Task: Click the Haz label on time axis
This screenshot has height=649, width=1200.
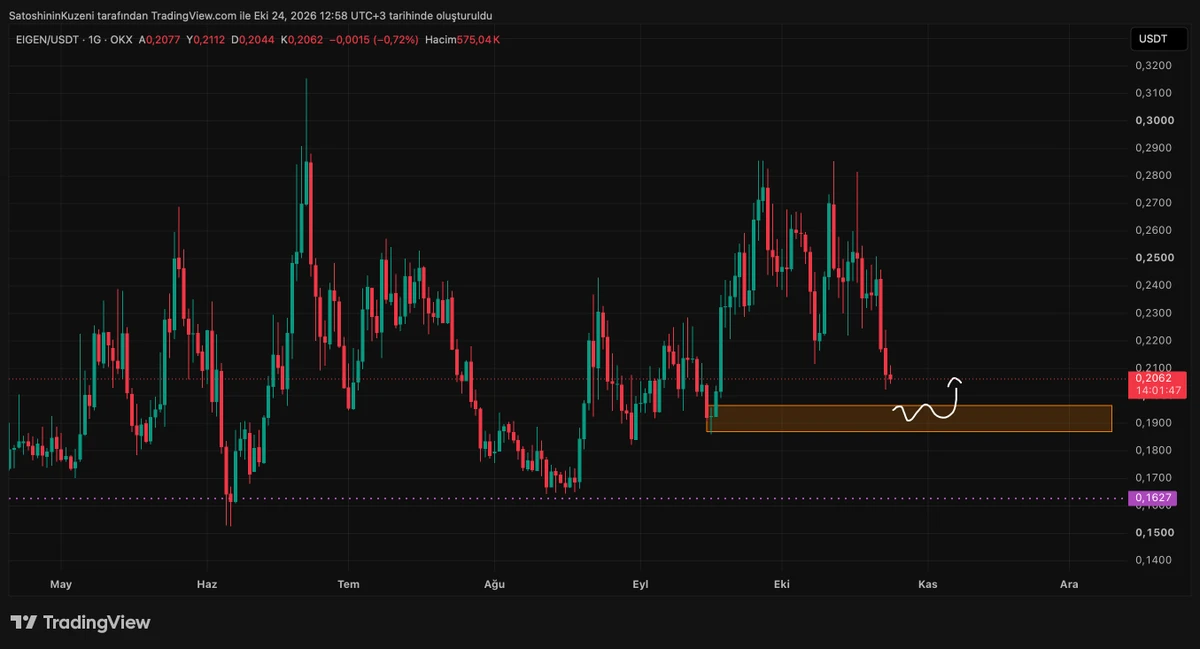Action: (207, 584)
